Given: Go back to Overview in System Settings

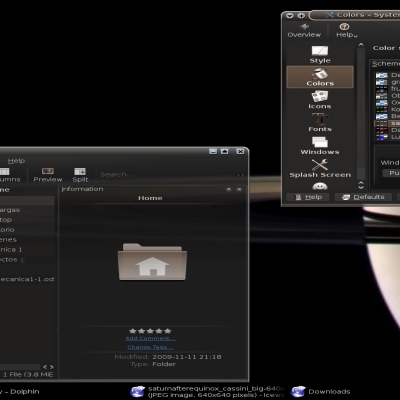Looking at the screenshot, I should coord(304,30).
